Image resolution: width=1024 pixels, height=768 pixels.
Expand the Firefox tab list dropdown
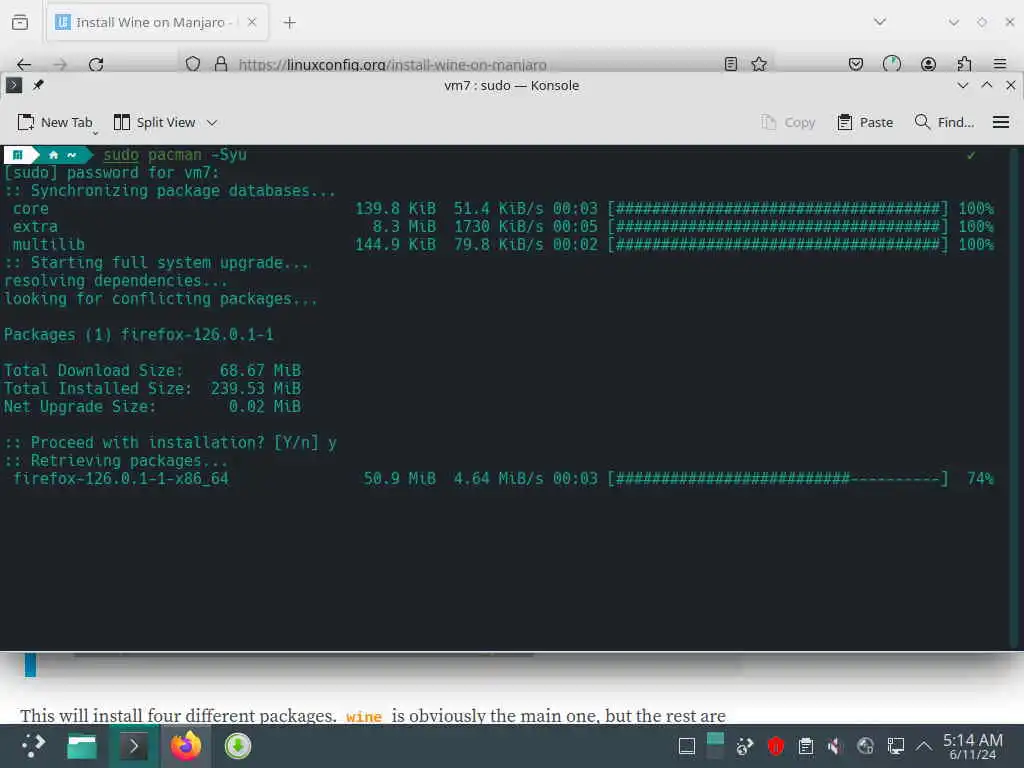tap(880, 22)
